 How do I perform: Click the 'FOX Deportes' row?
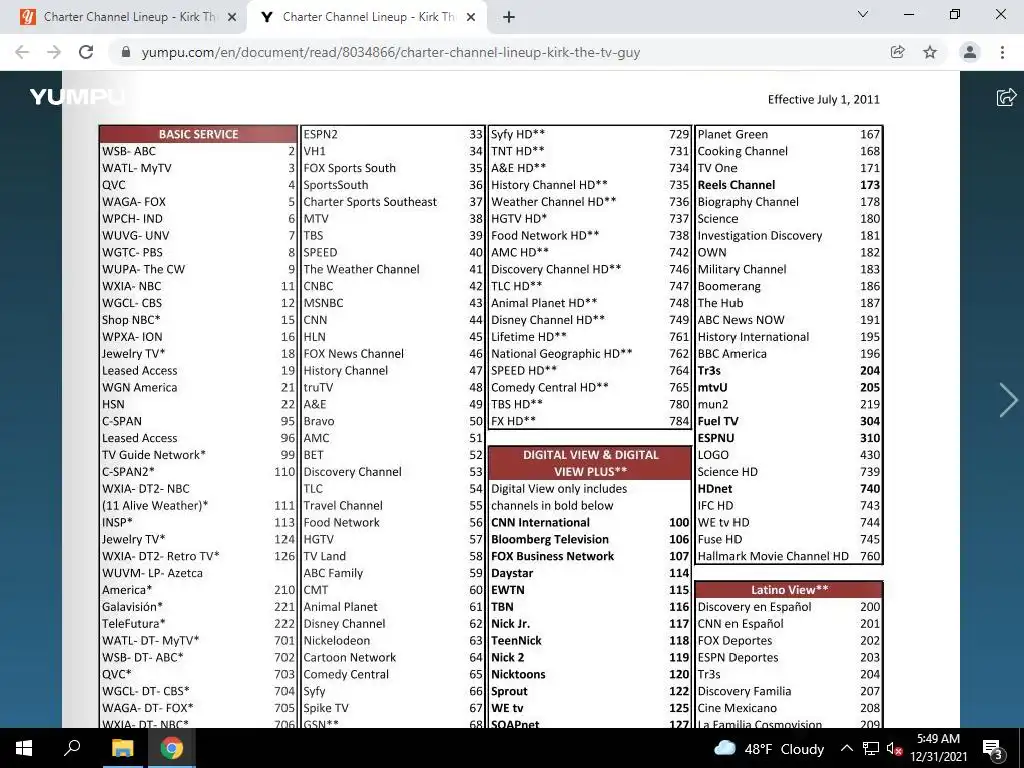789,640
